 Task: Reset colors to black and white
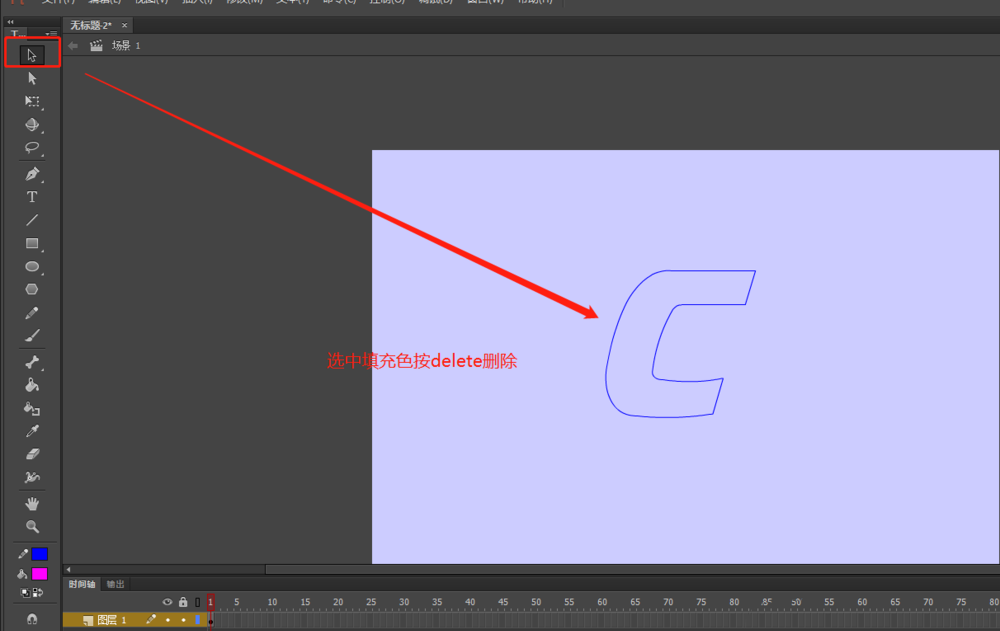[25, 593]
